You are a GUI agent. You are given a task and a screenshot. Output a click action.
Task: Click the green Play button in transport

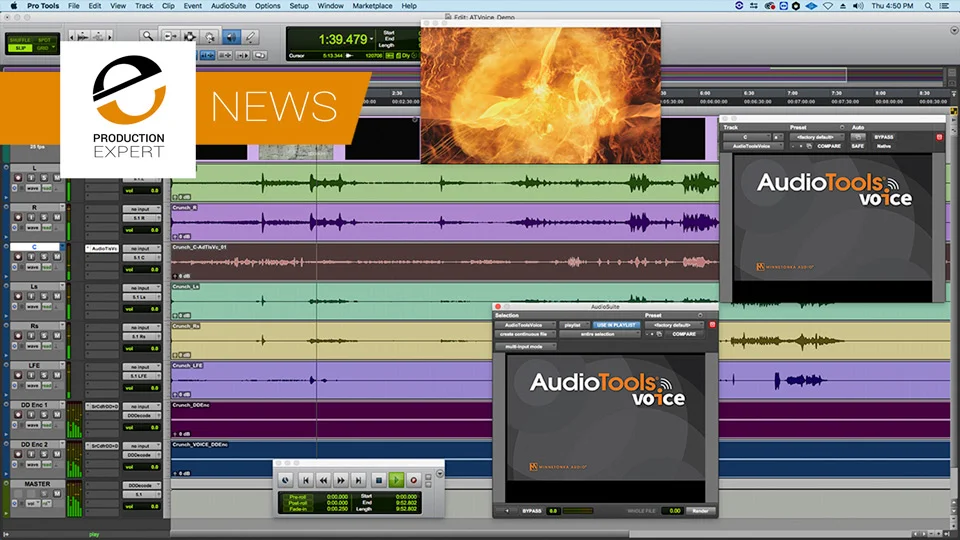(x=396, y=481)
